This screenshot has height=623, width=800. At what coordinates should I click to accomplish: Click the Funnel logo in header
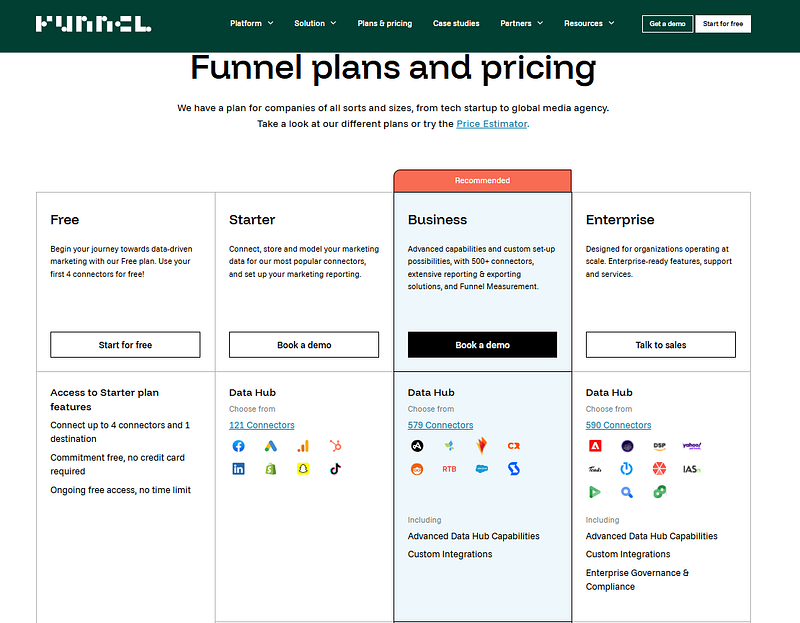tap(93, 24)
